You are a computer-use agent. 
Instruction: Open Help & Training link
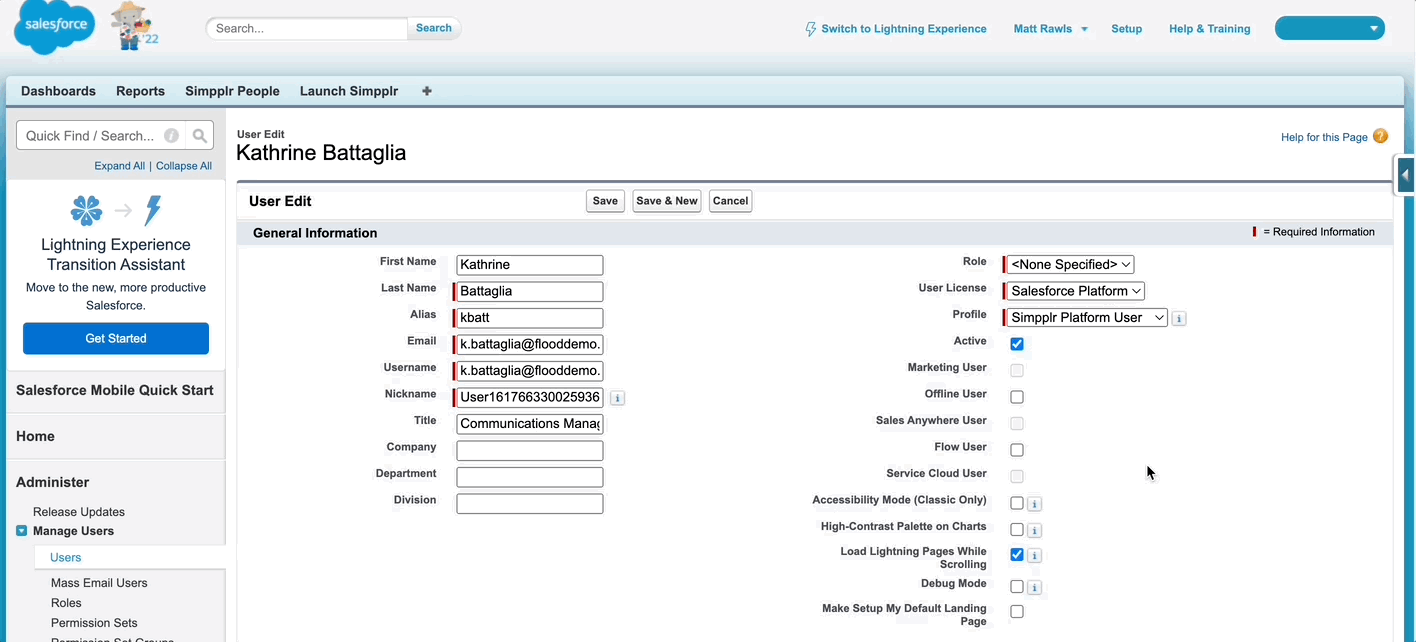(1210, 29)
